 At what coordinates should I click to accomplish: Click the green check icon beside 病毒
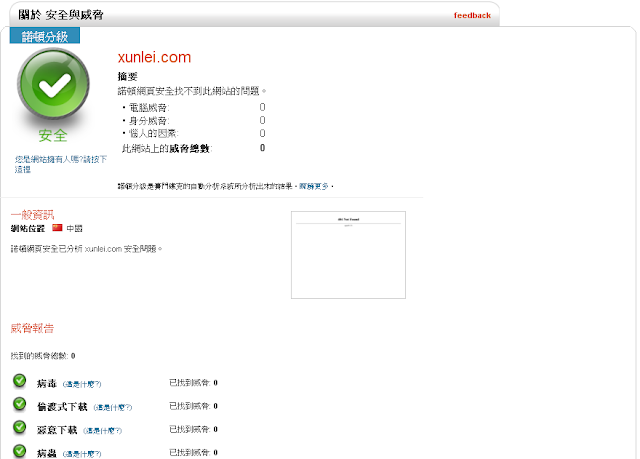[19, 381]
